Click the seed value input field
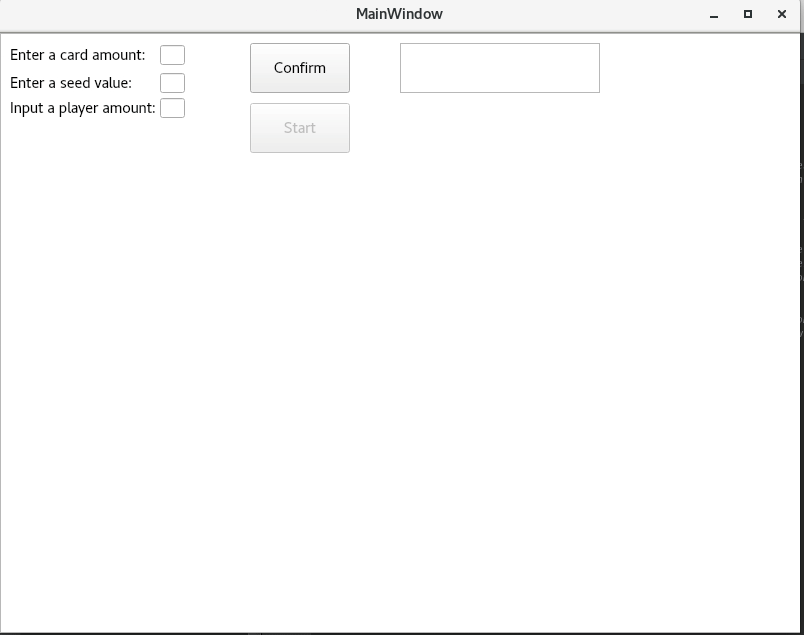 [172, 83]
